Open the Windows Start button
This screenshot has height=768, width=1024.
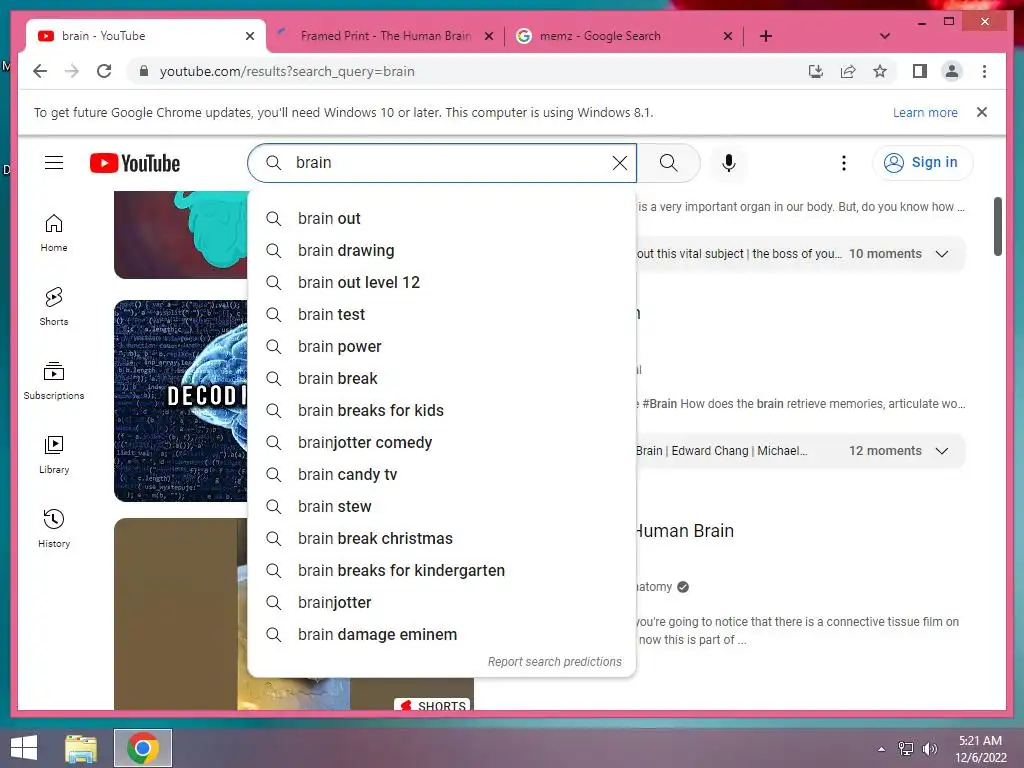(24, 748)
